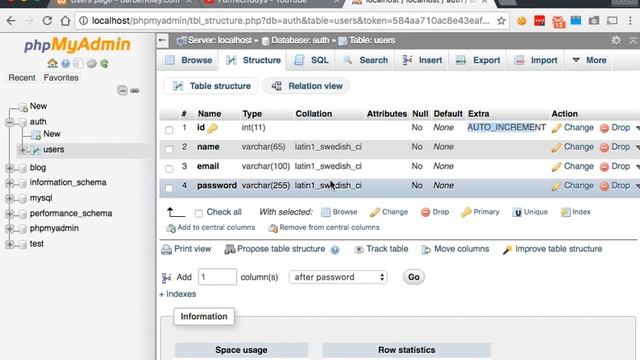Select the Structure tab
Viewport: 640px width, 360px height.
(x=253, y=60)
